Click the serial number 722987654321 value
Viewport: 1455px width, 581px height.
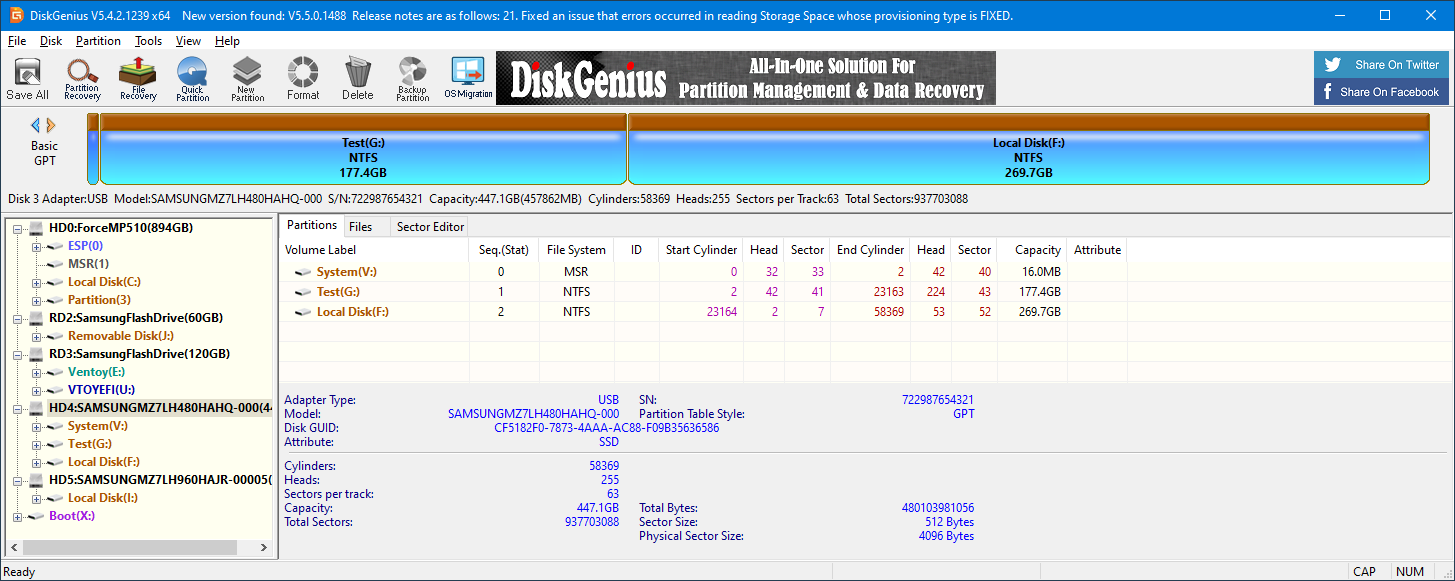(938, 400)
